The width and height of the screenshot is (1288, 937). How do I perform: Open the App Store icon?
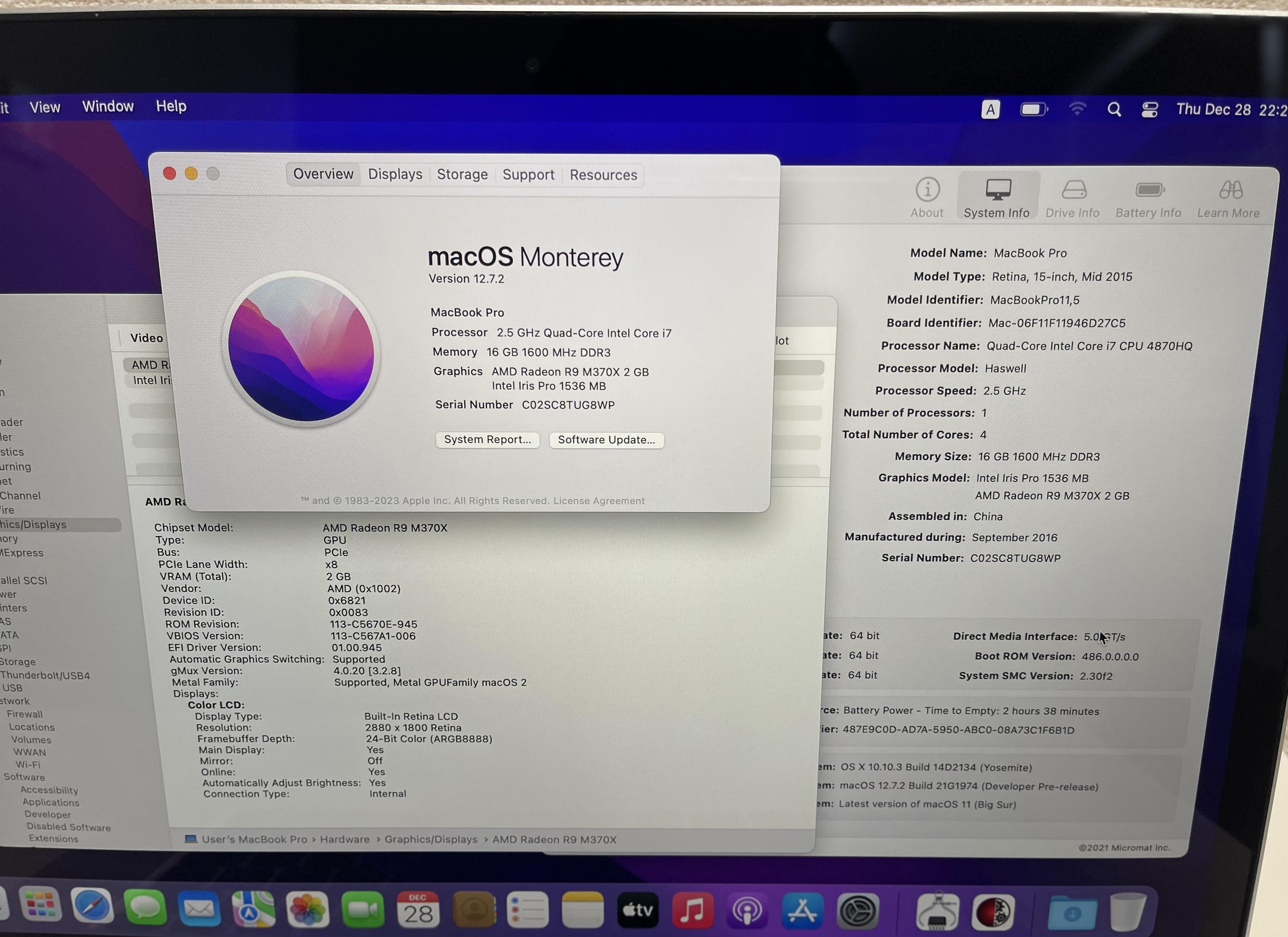pyautogui.click(x=802, y=911)
